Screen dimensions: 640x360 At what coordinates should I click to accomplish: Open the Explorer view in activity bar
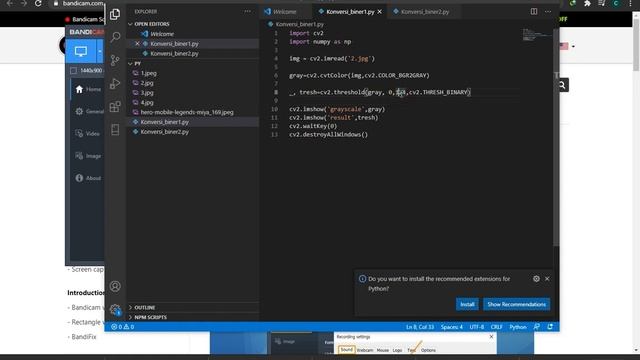pyautogui.click(x=115, y=14)
